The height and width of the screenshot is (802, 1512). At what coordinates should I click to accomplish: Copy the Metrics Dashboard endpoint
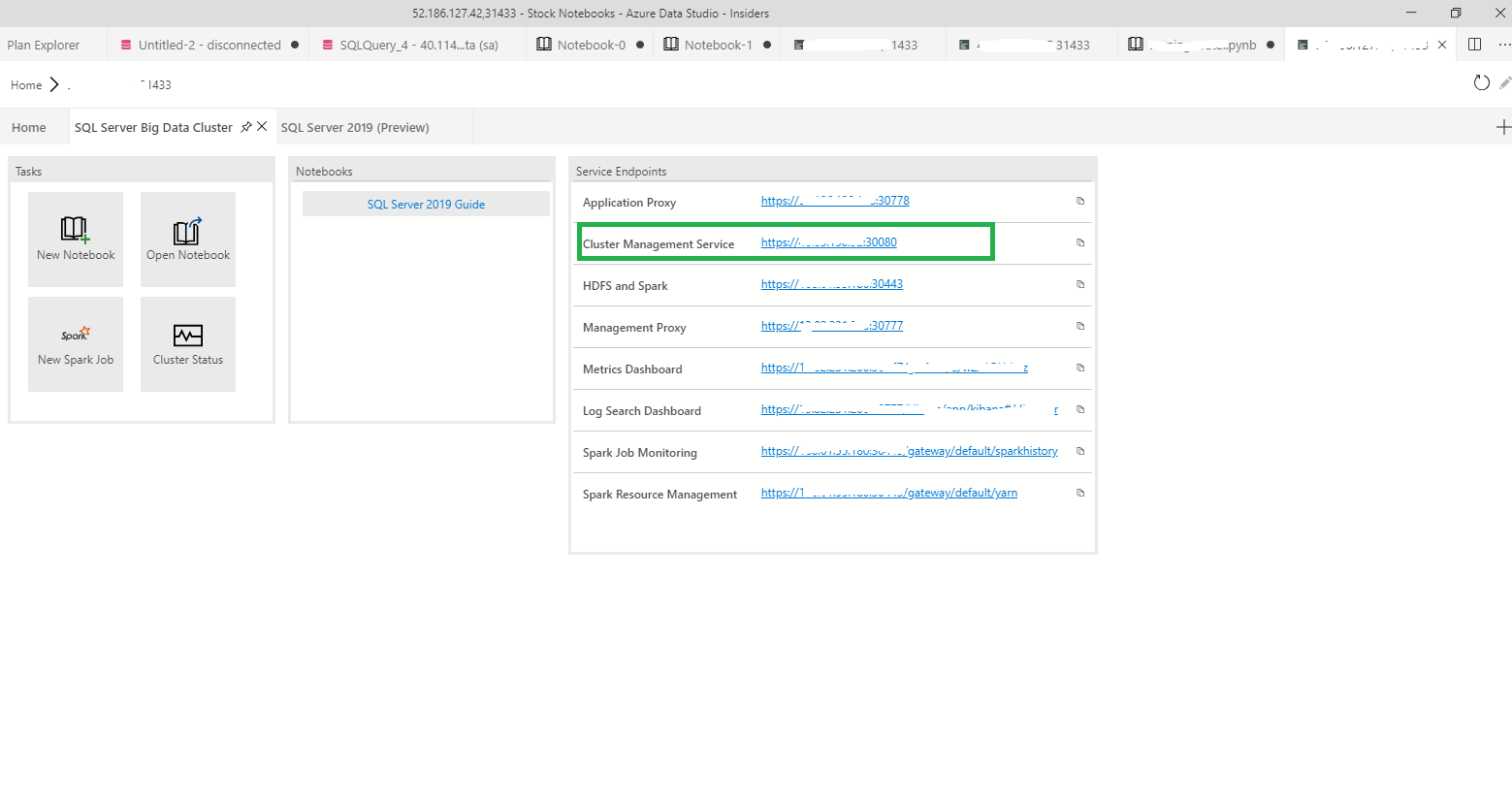[1080, 368]
